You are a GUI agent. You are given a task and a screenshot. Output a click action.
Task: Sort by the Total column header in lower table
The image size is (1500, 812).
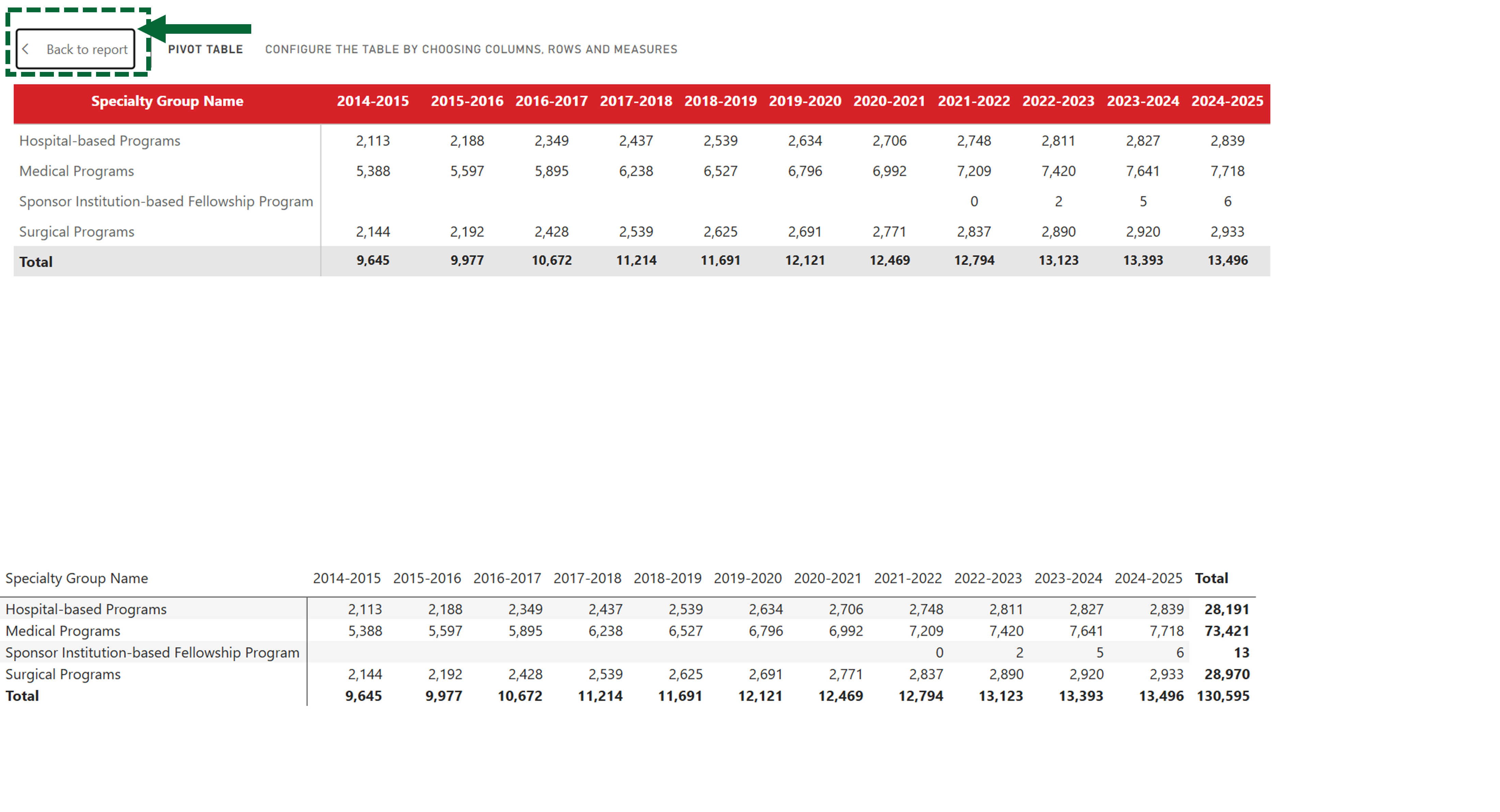point(1211,578)
